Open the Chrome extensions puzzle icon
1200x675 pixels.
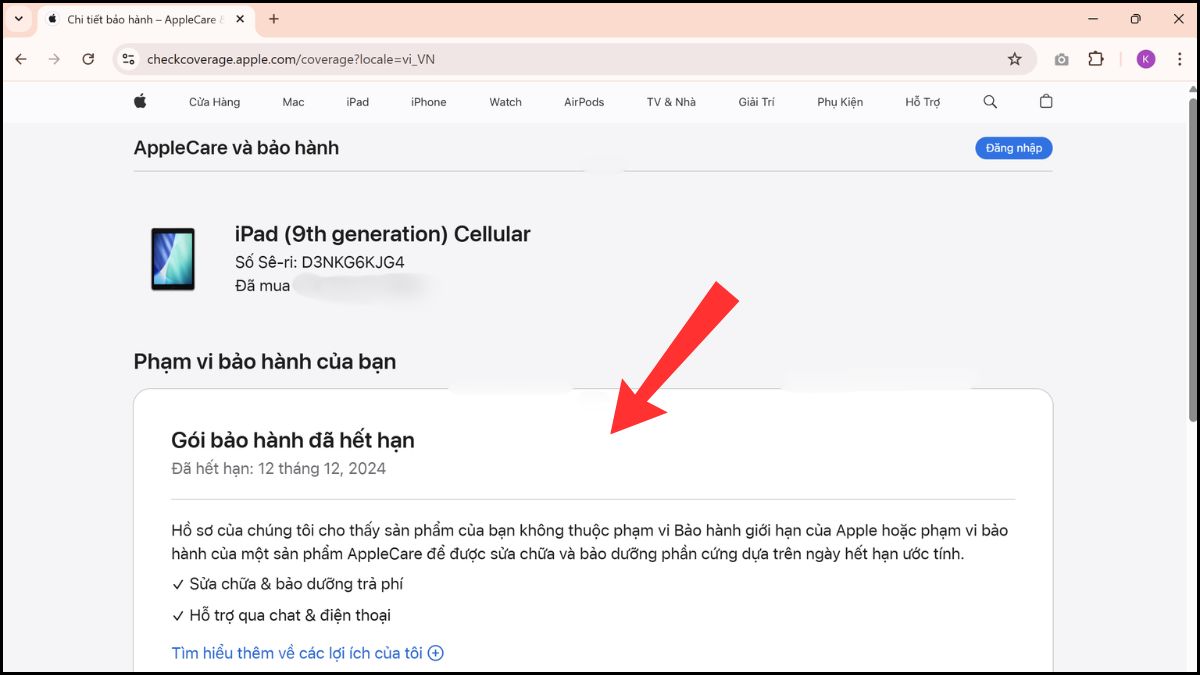tap(1096, 58)
